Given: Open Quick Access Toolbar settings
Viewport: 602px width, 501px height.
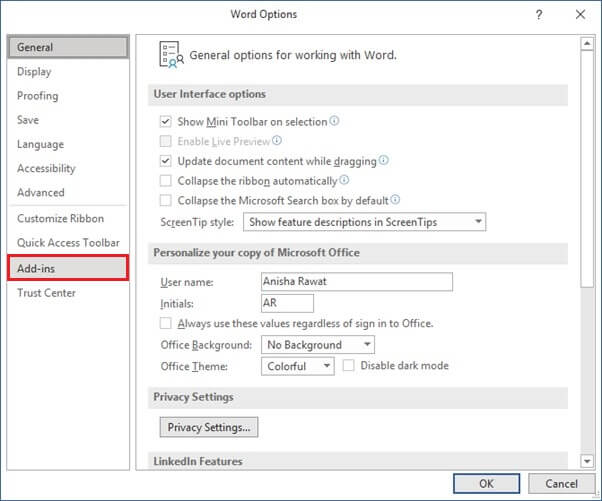Looking at the screenshot, I should (x=68, y=243).
